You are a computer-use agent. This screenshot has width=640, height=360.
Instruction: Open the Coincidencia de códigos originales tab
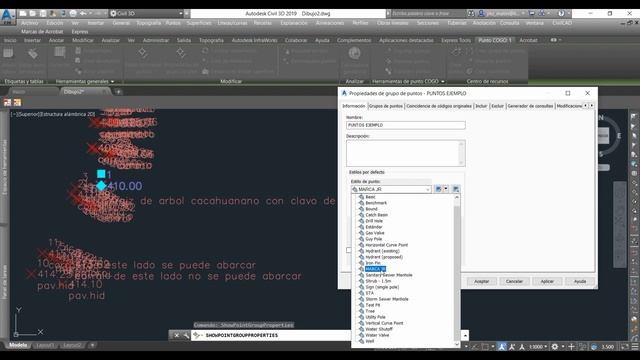[439, 106]
